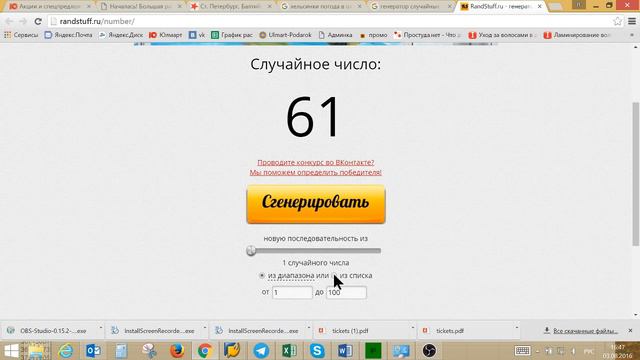Click the Windows Start button
The width and height of the screenshot is (640, 360).
(x=11, y=351)
